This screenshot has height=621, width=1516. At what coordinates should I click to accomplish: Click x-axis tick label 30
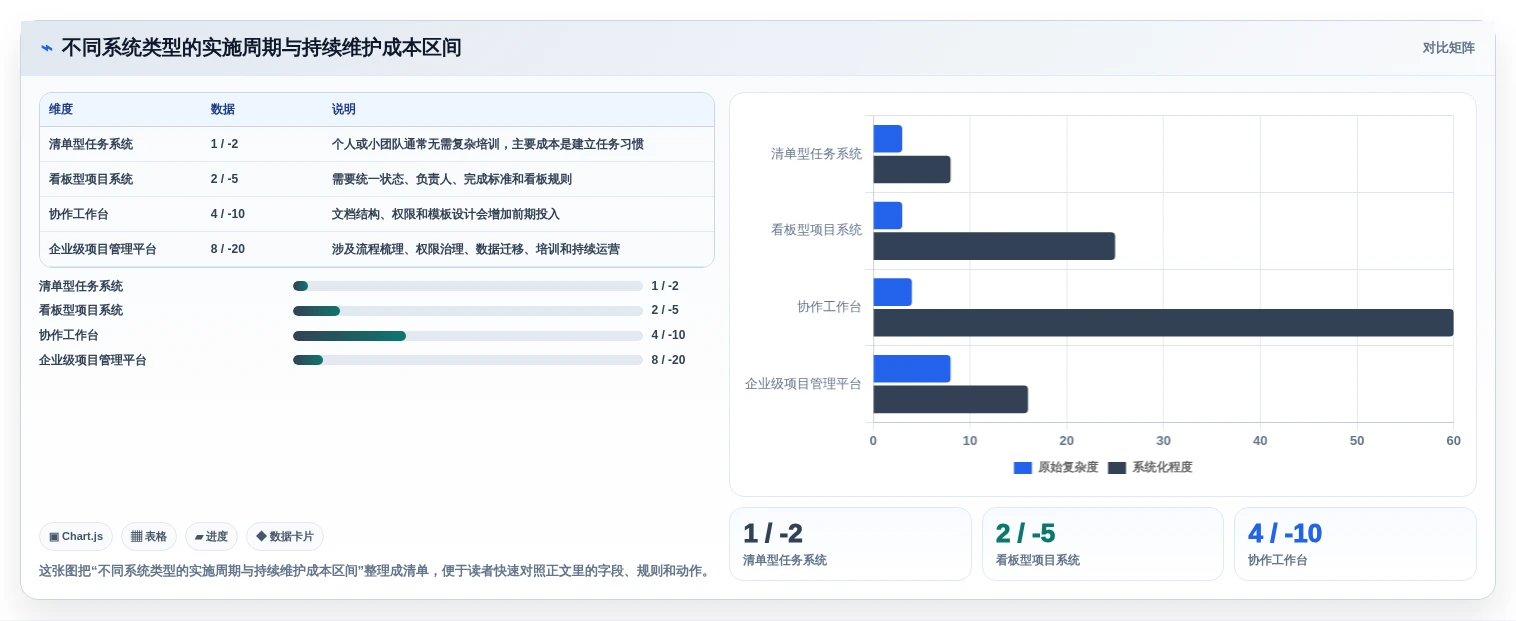1163,441
